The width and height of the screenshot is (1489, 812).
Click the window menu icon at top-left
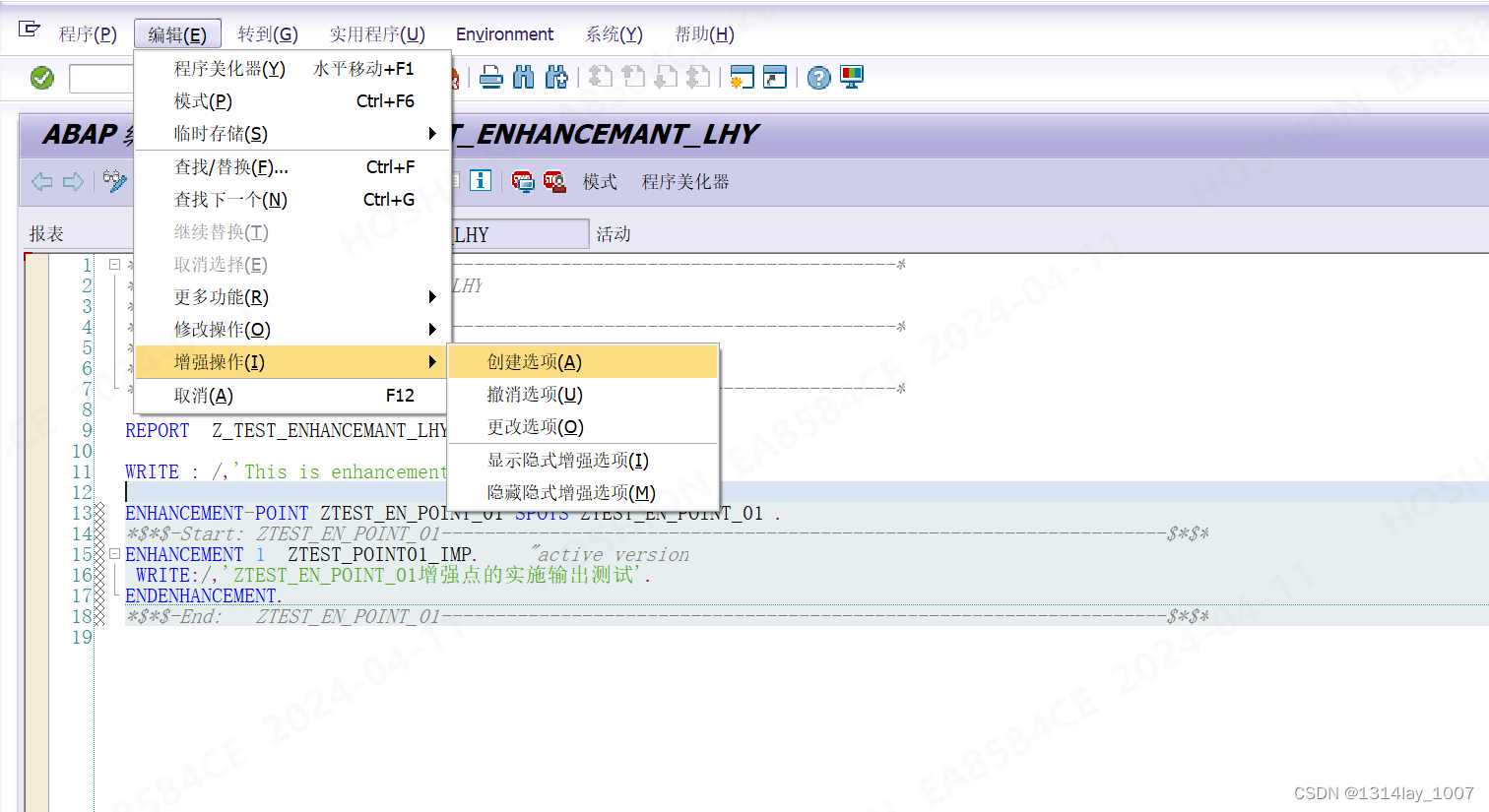pyautogui.click(x=30, y=30)
